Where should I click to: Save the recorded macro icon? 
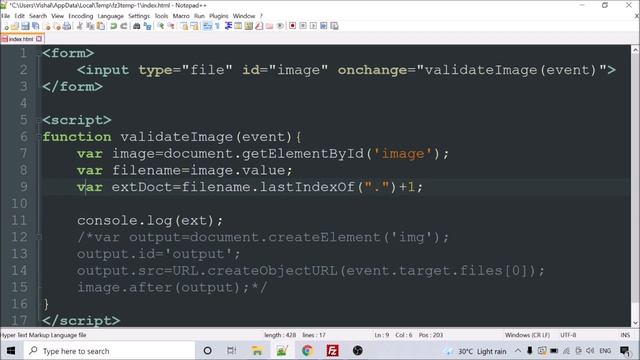click(x=334, y=26)
